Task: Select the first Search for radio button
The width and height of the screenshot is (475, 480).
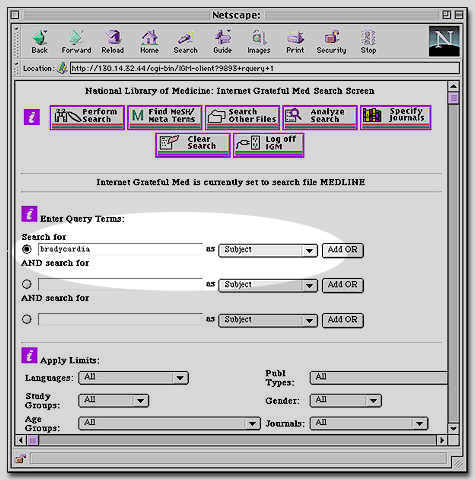Action: point(27,249)
